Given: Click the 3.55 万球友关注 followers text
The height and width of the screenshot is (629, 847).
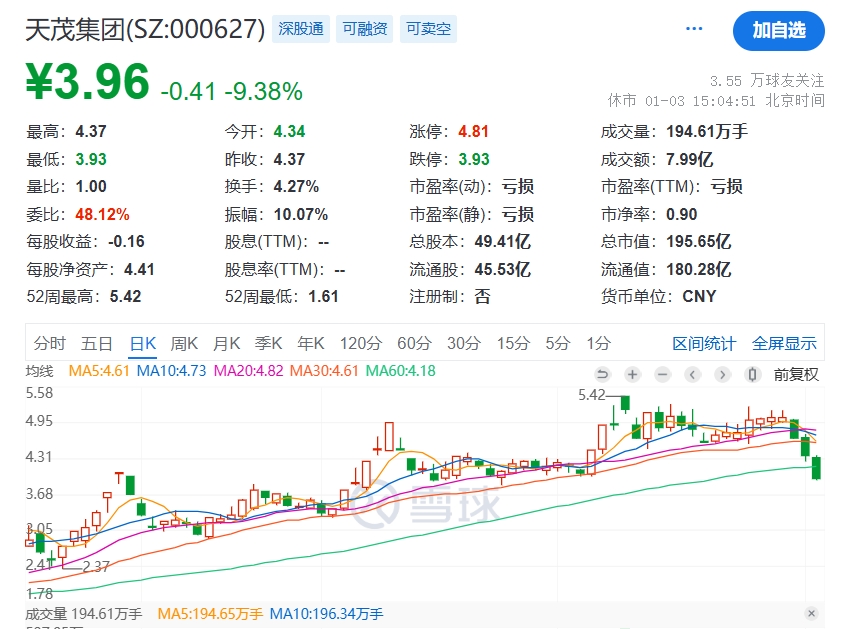Looking at the screenshot, I should [767, 81].
